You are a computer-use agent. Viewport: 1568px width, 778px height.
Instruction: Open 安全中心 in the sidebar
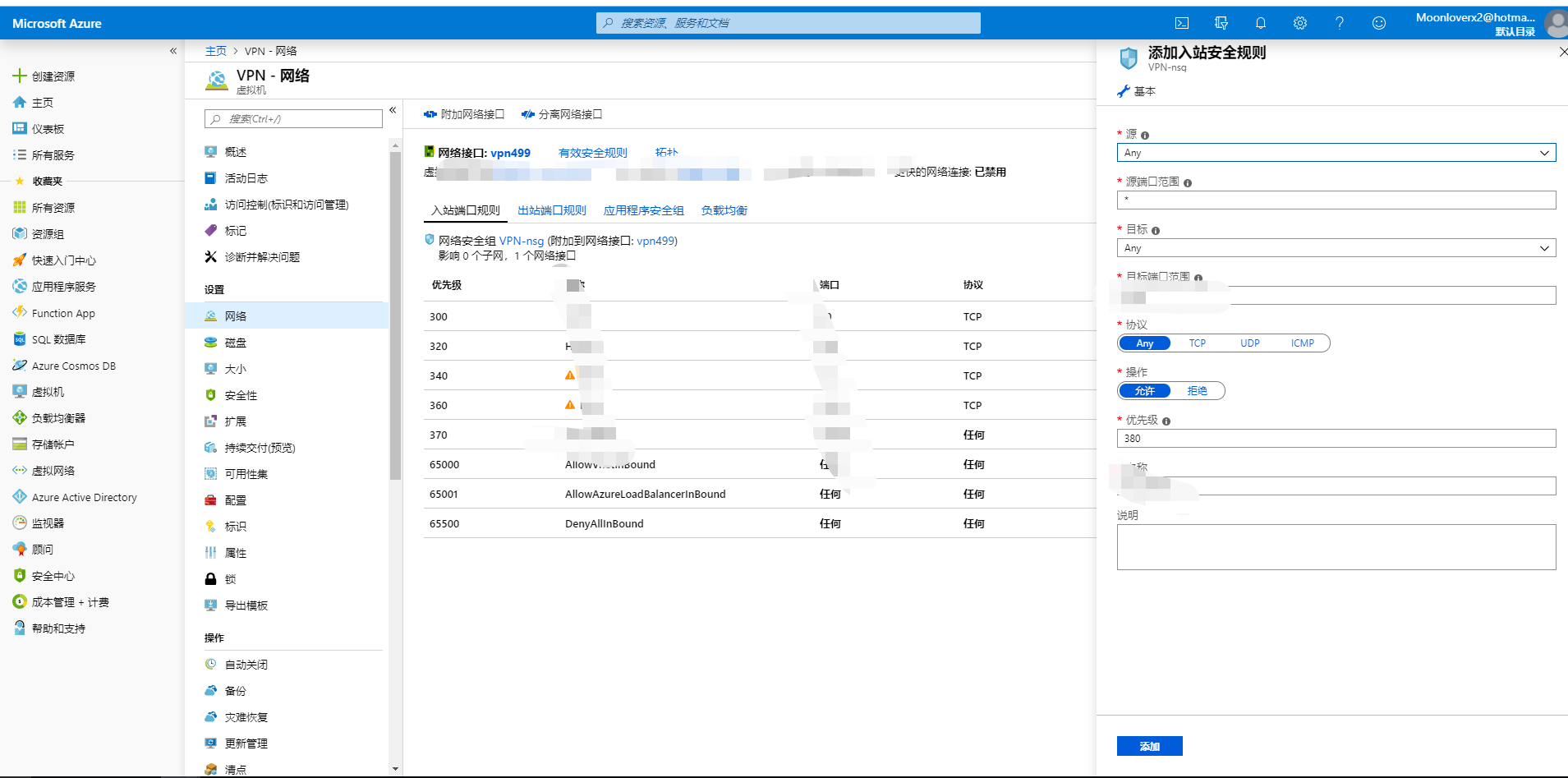tap(53, 576)
